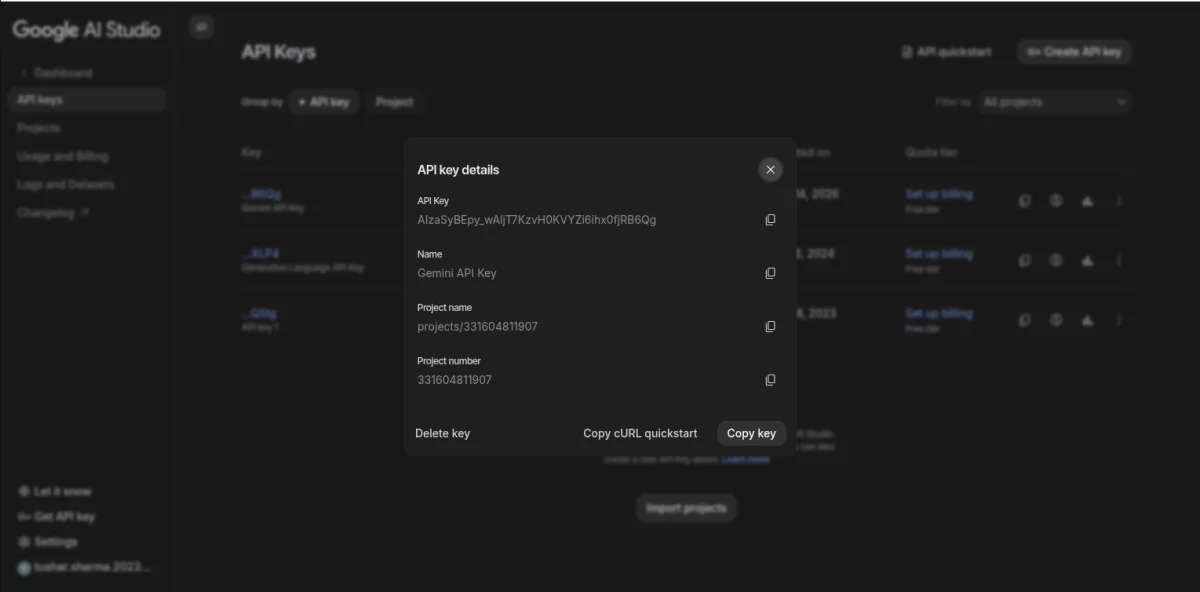Click Copy cURL quickstart
This screenshot has width=1200, height=592.
640,433
